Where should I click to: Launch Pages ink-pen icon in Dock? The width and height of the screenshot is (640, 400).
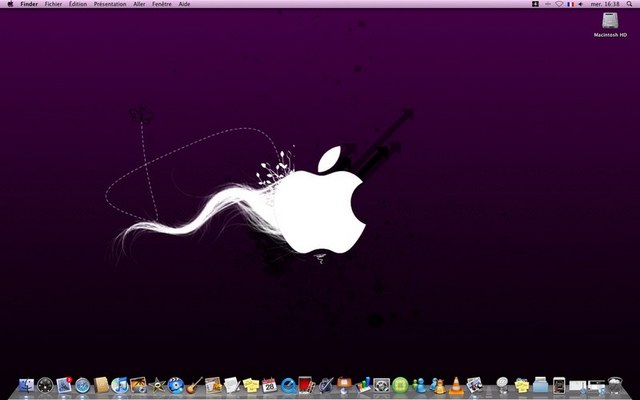click(325, 385)
